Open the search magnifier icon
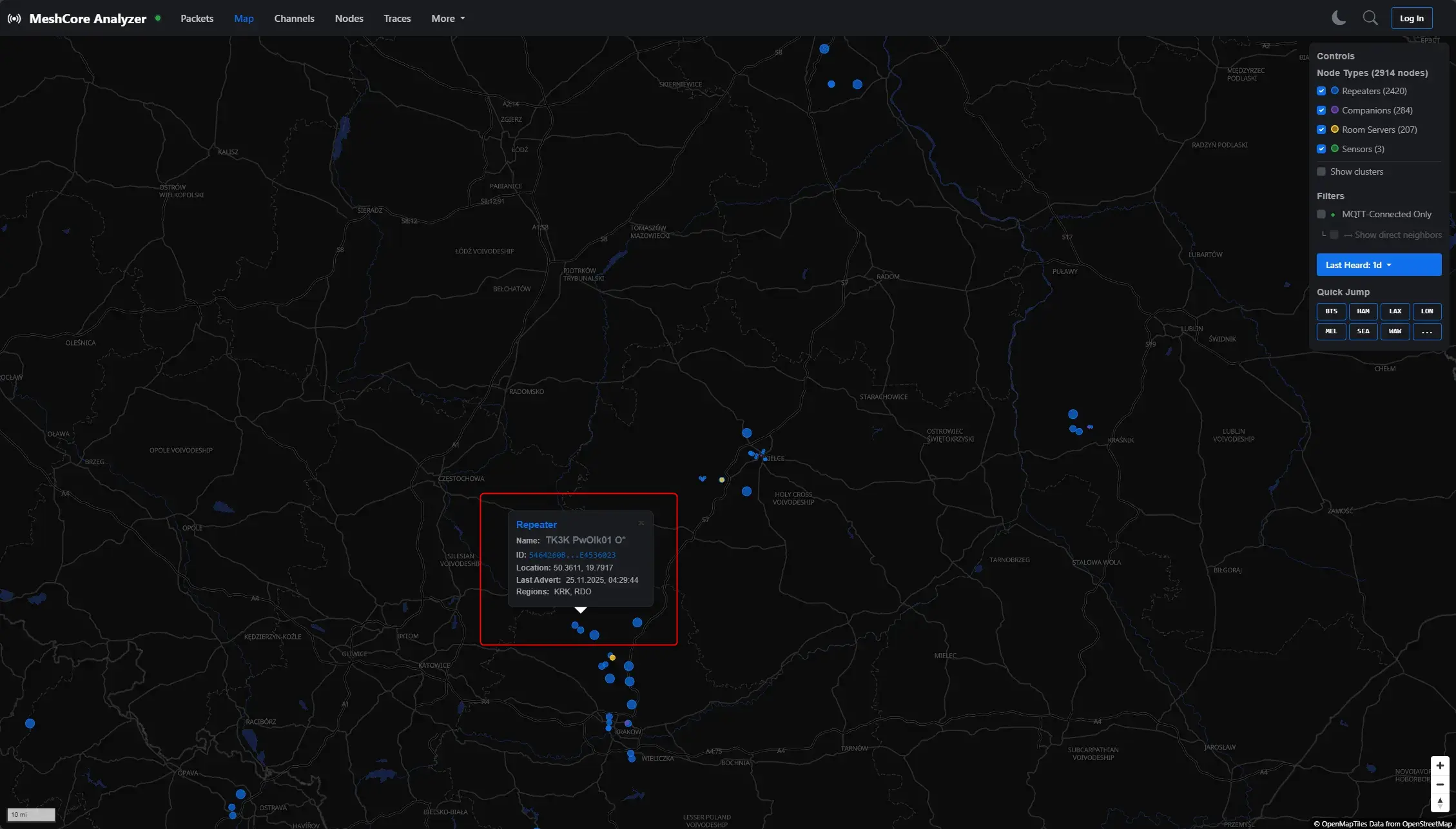1456x829 pixels. tap(1370, 18)
